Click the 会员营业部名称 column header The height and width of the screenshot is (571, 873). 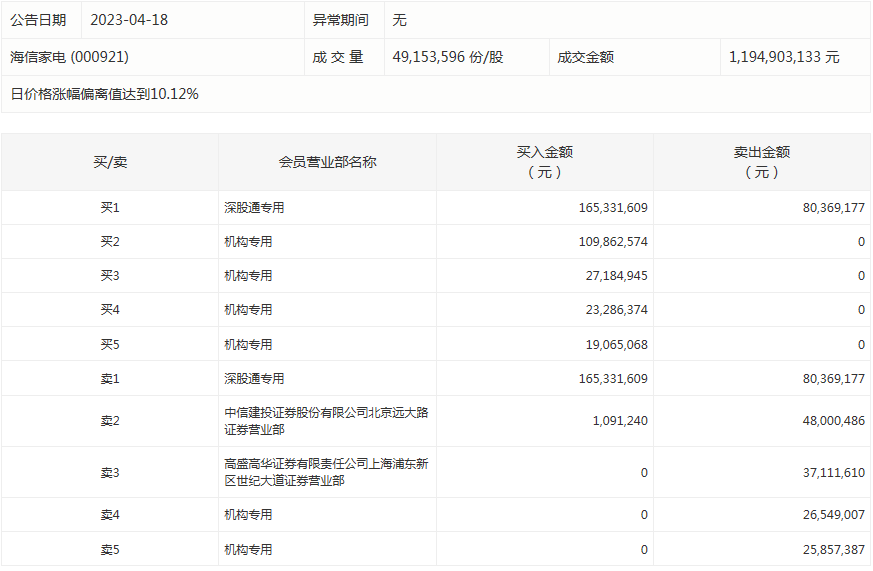(x=327, y=162)
